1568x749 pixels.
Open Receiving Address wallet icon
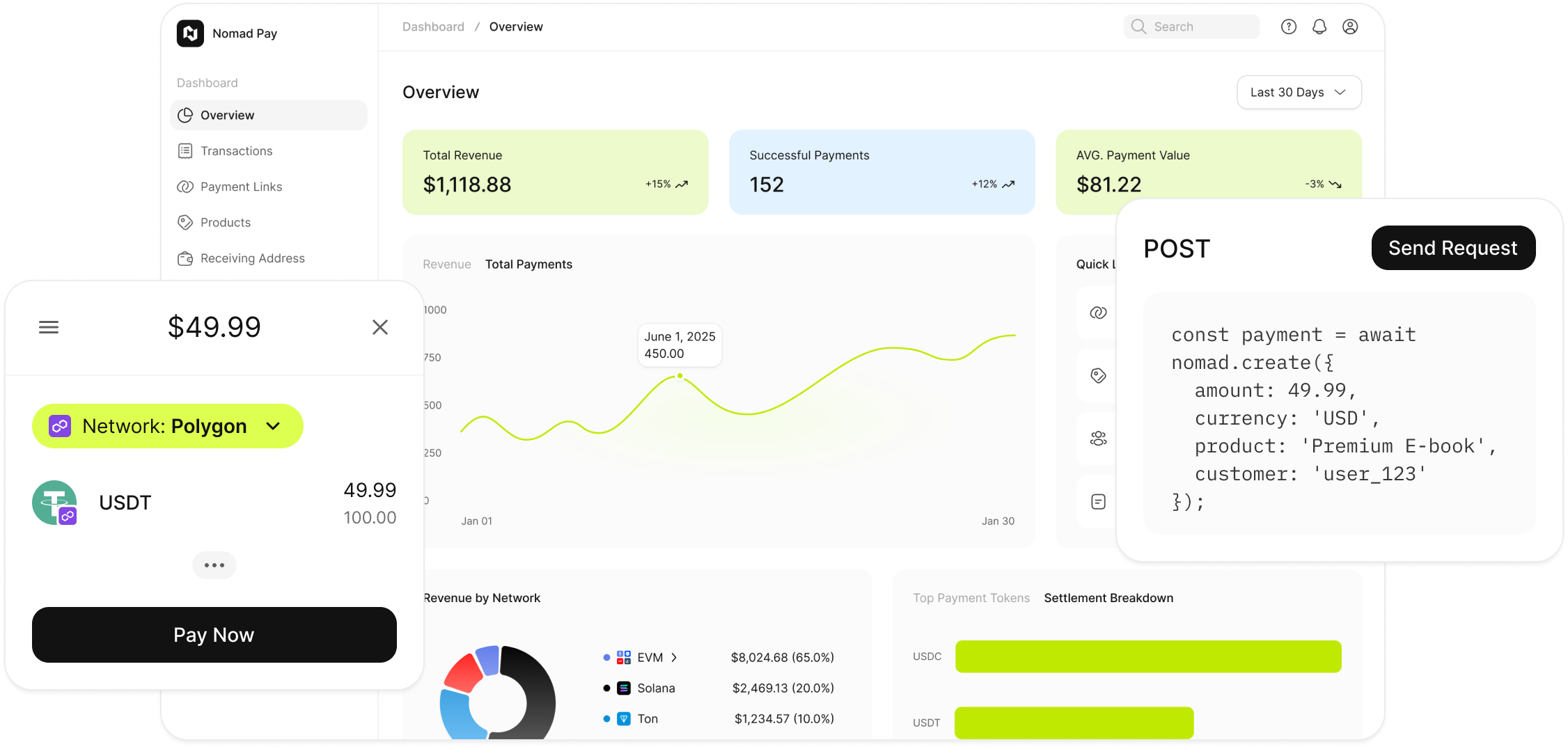tap(185, 258)
